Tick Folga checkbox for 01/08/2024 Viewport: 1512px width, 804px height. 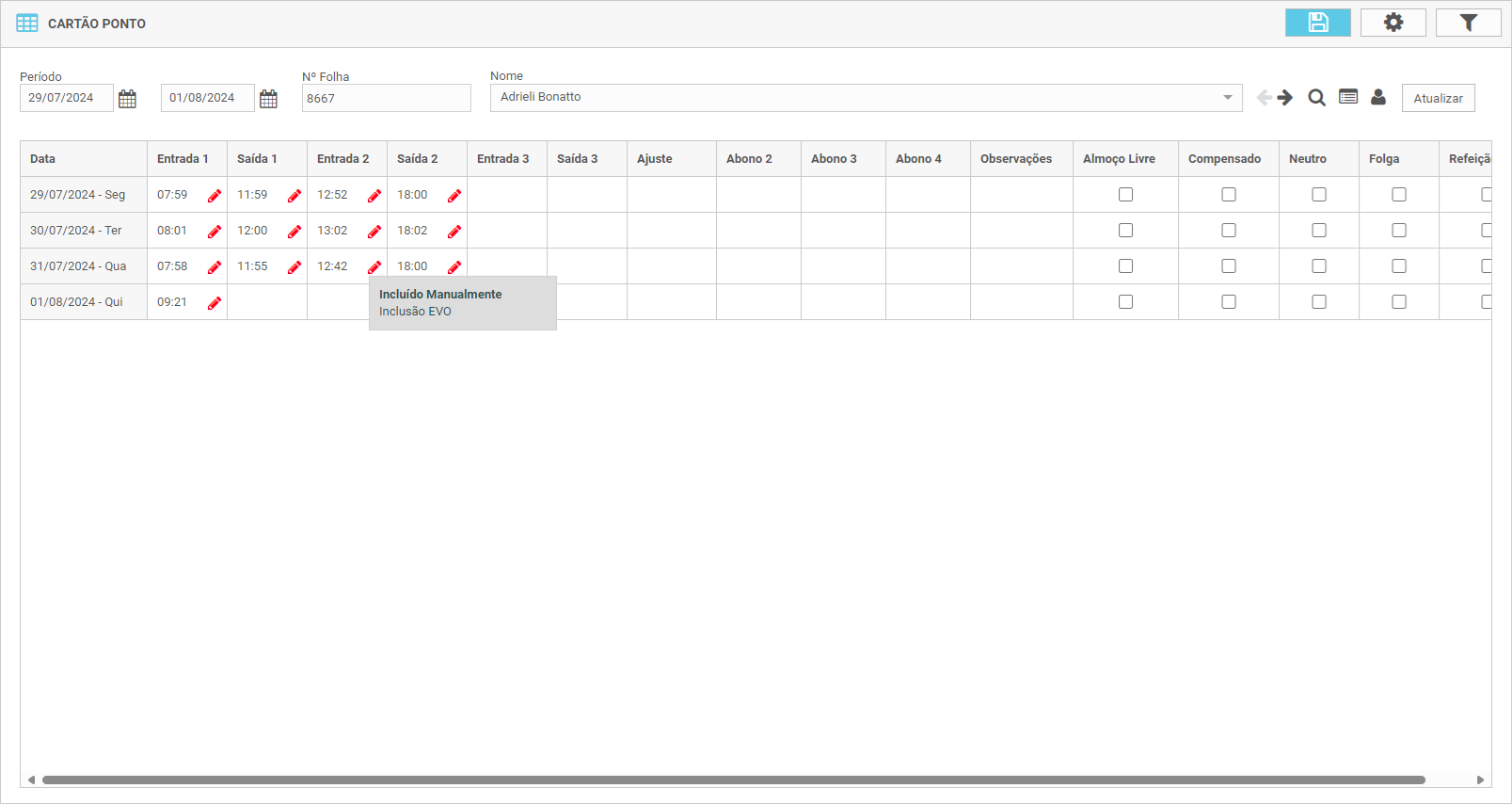pyautogui.click(x=1399, y=302)
